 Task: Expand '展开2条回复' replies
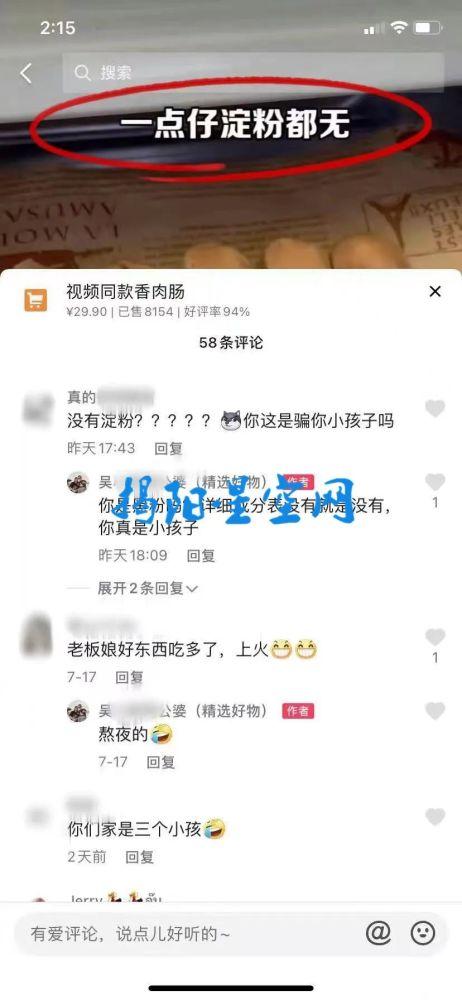[x=147, y=588]
